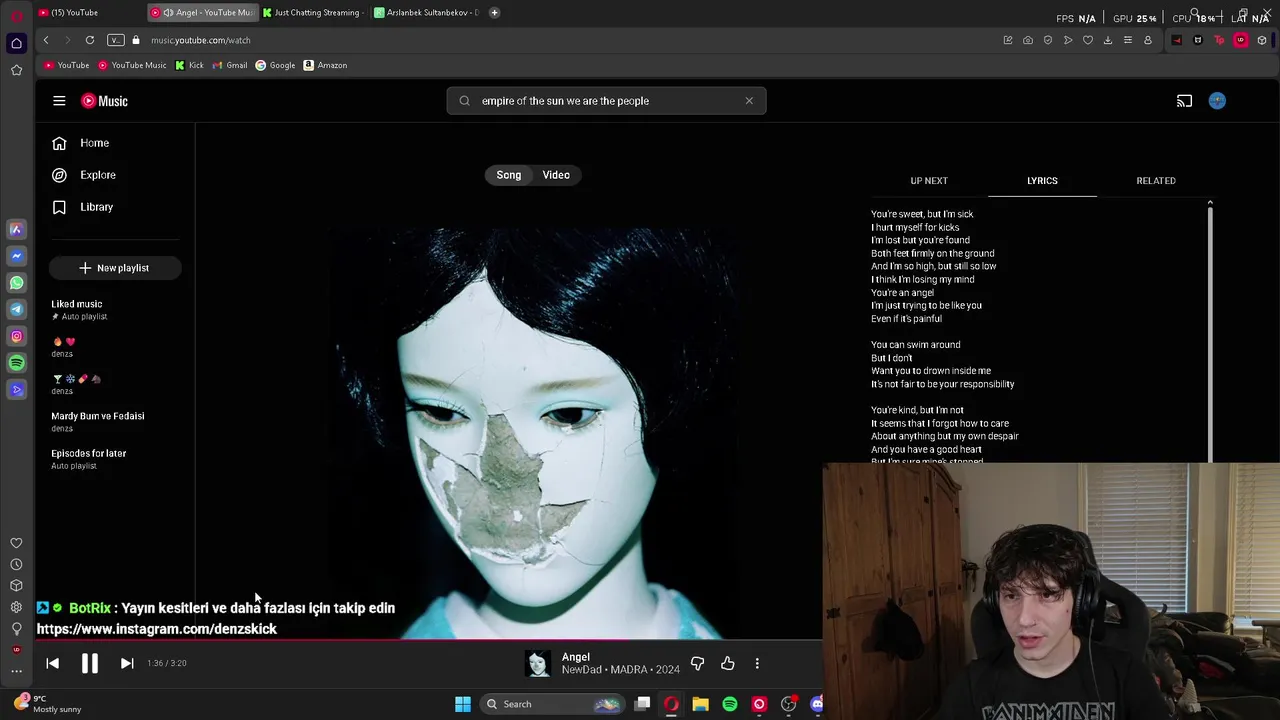The width and height of the screenshot is (1280, 720).
Task: Open Messenger in the Opera sidebar
Action: [x=16, y=256]
